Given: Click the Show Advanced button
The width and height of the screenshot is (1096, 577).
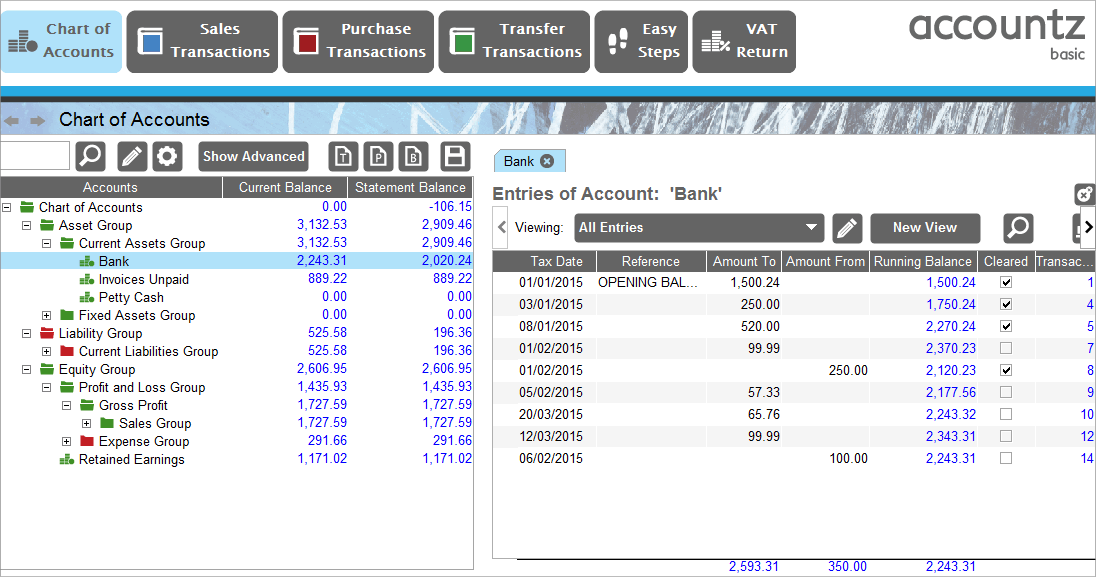Looking at the screenshot, I should 254,156.
